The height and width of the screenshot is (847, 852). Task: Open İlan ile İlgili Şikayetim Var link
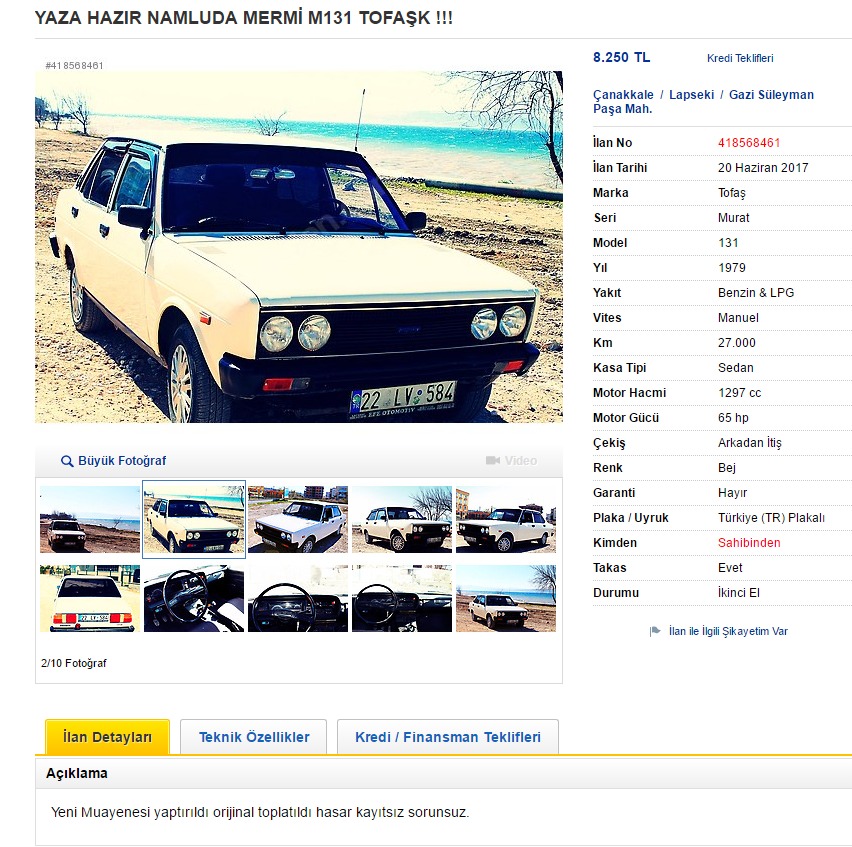(728, 631)
